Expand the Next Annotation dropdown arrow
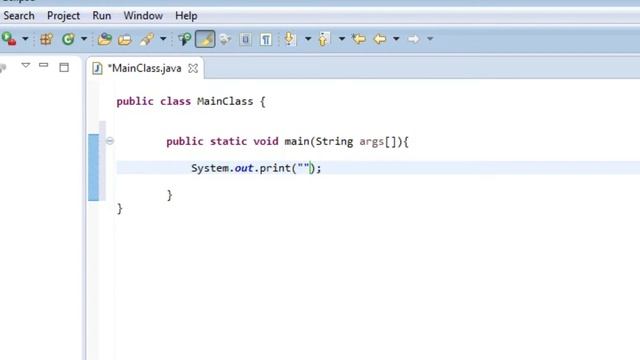The width and height of the screenshot is (640, 360). click(x=308, y=39)
